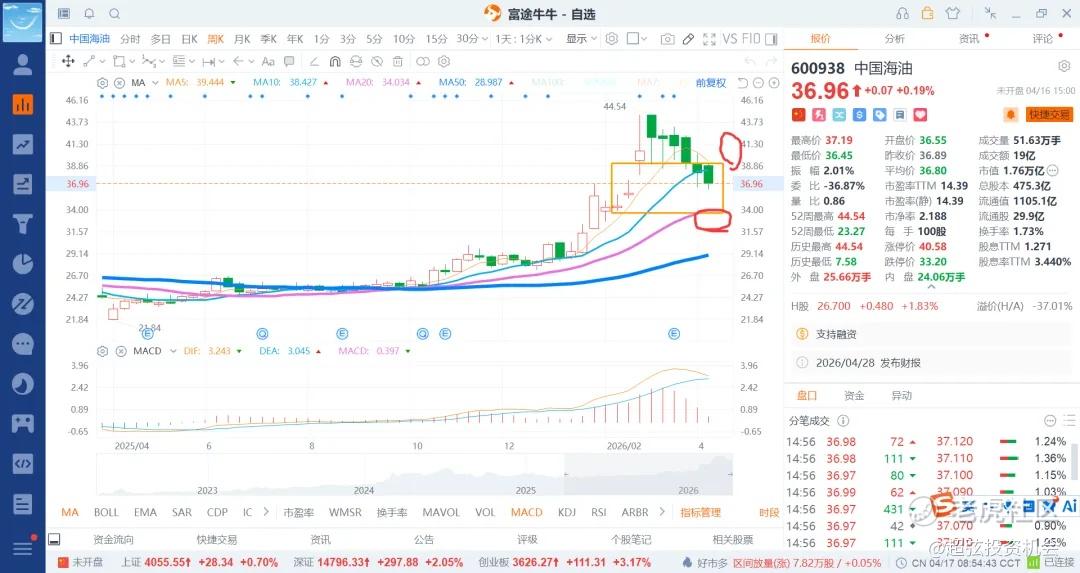The image size is (1080, 573).
Task: Open the pie chart sidebar icon
Action: [x=23, y=264]
